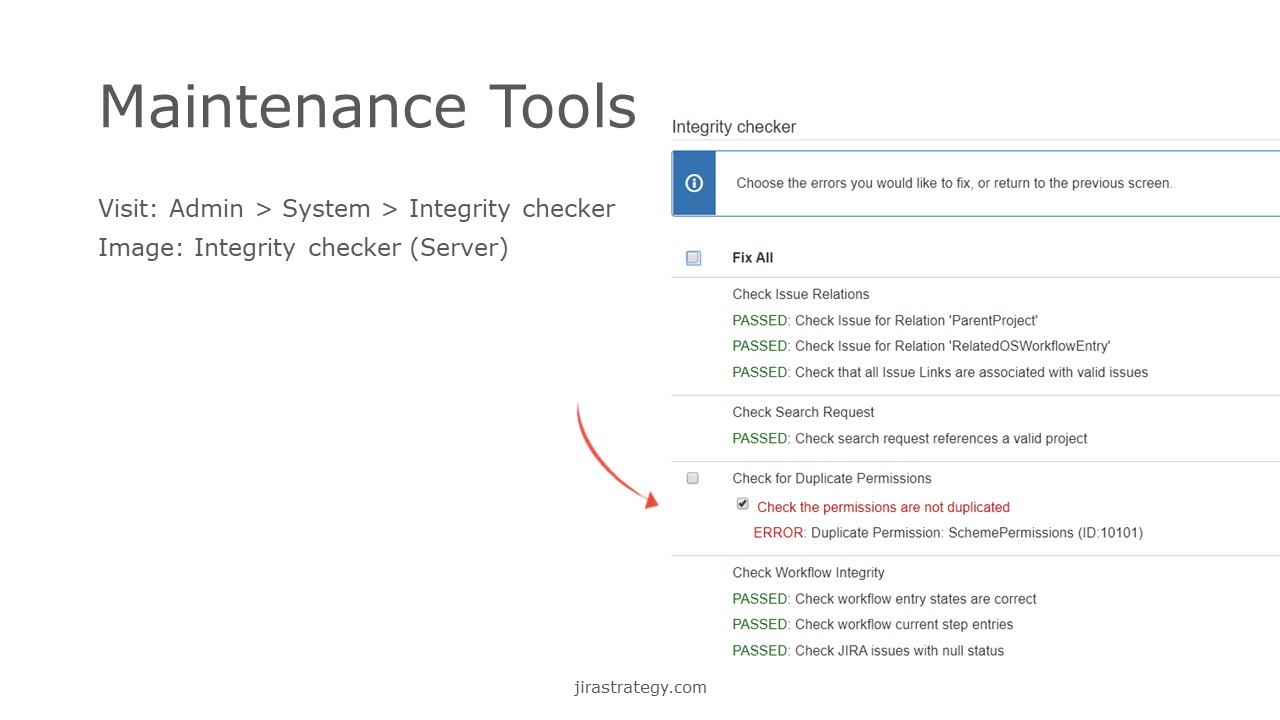Check the Duplicate Permissions section checkbox
The height and width of the screenshot is (720, 1280).
tap(692, 478)
